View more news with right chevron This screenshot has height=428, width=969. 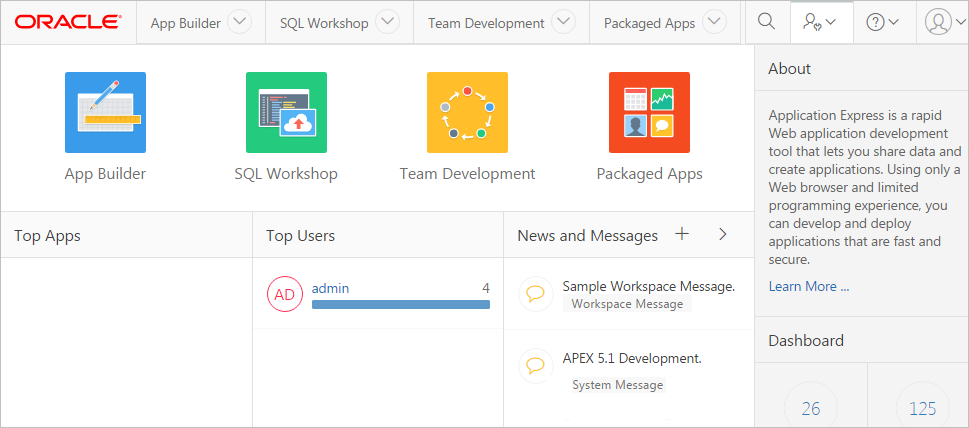[723, 234]
